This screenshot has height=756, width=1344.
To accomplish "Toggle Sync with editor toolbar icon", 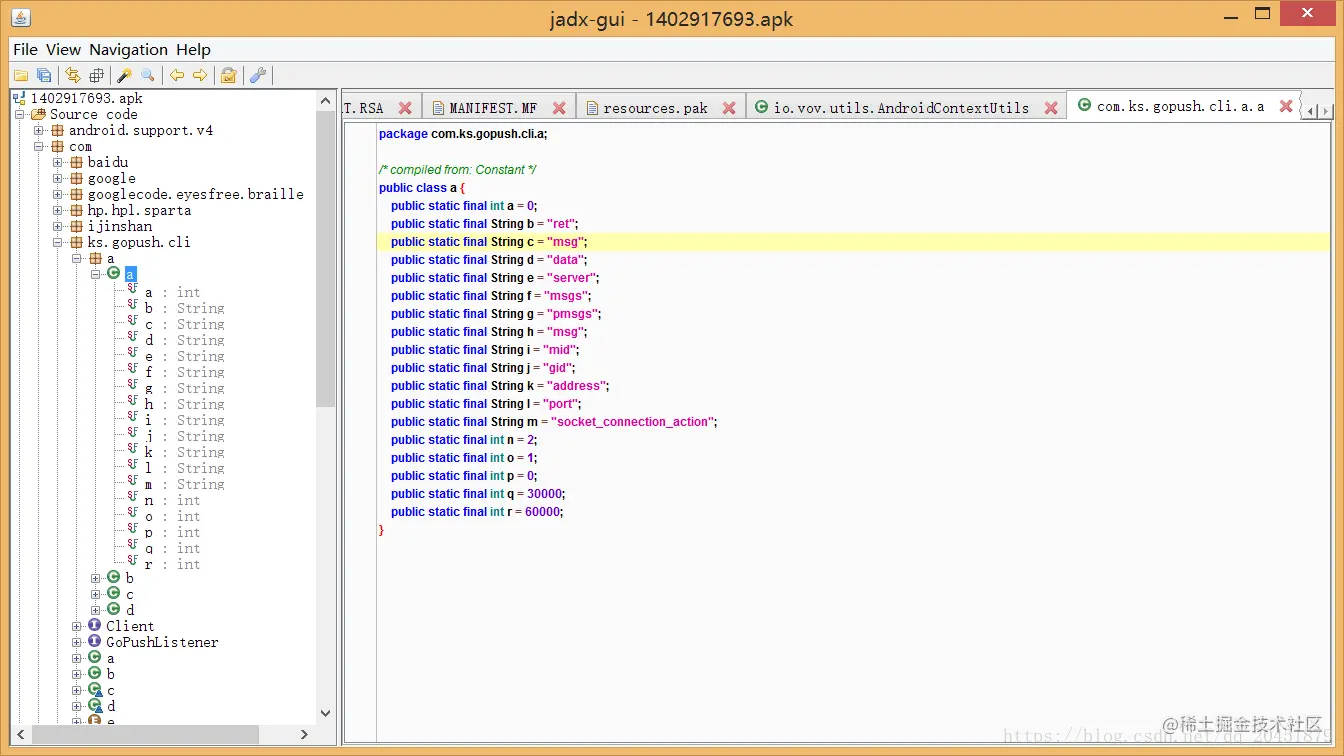I will [73, 75].
